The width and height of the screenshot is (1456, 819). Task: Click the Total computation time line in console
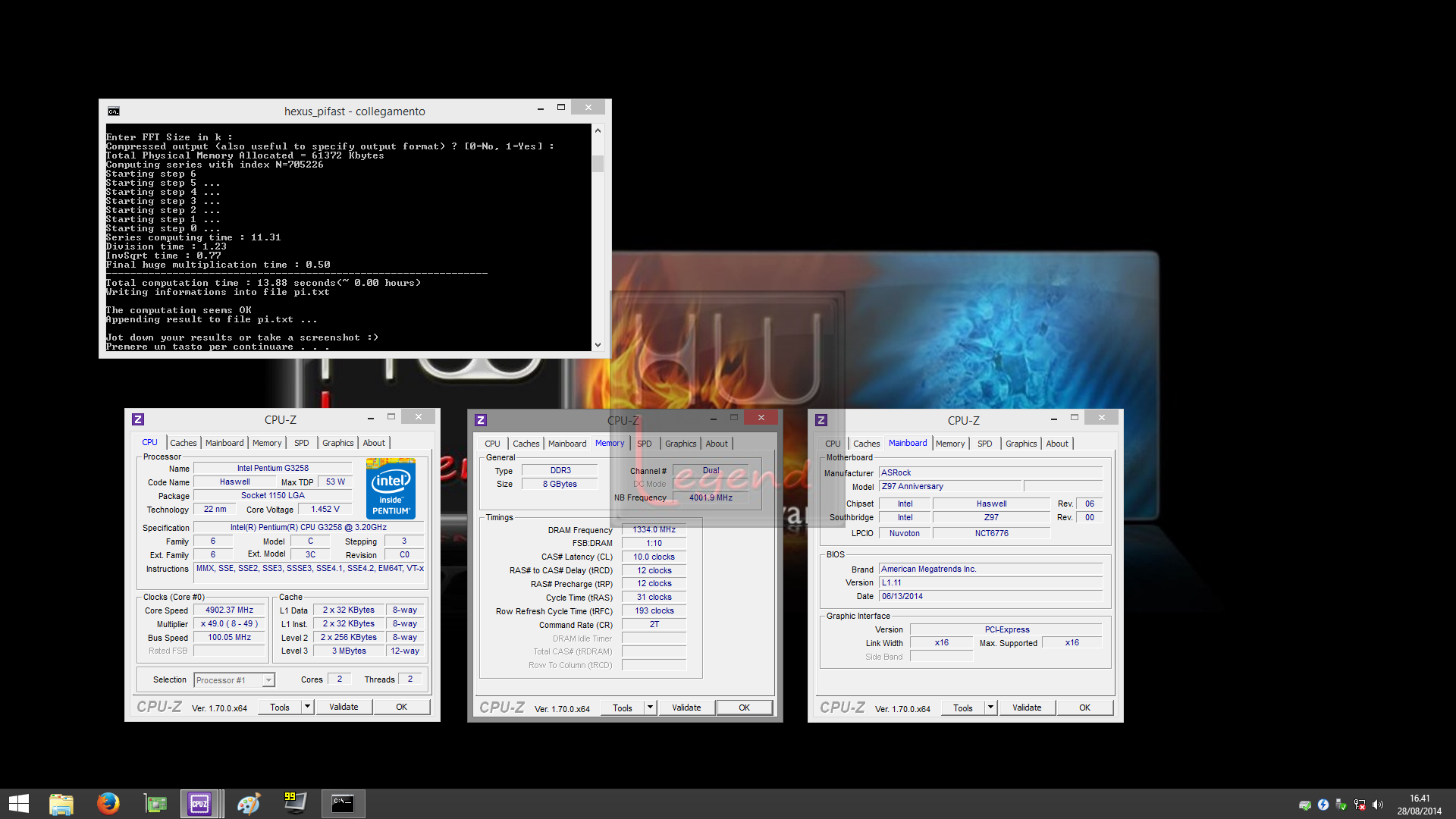click(x=263, y=283)
